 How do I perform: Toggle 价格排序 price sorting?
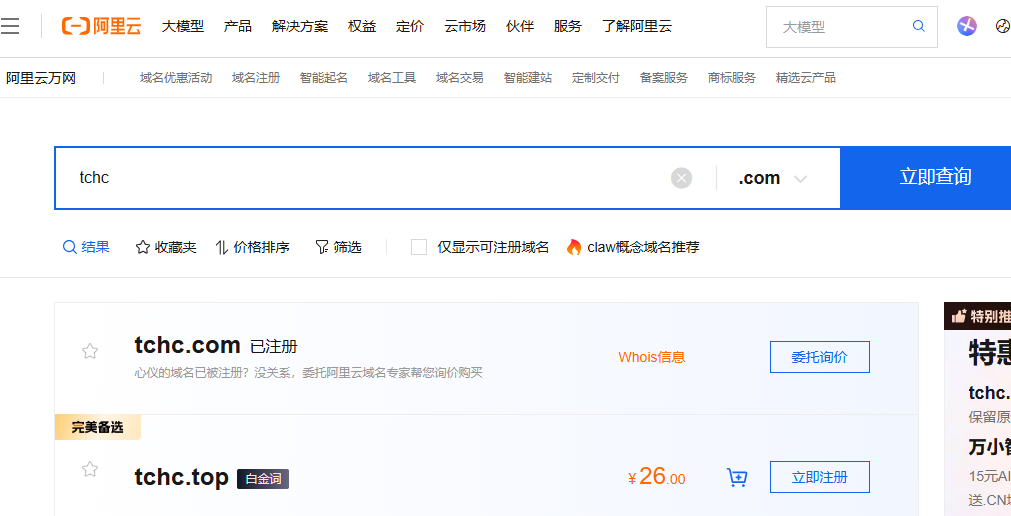pyautogui.click(x=252, y=247)
